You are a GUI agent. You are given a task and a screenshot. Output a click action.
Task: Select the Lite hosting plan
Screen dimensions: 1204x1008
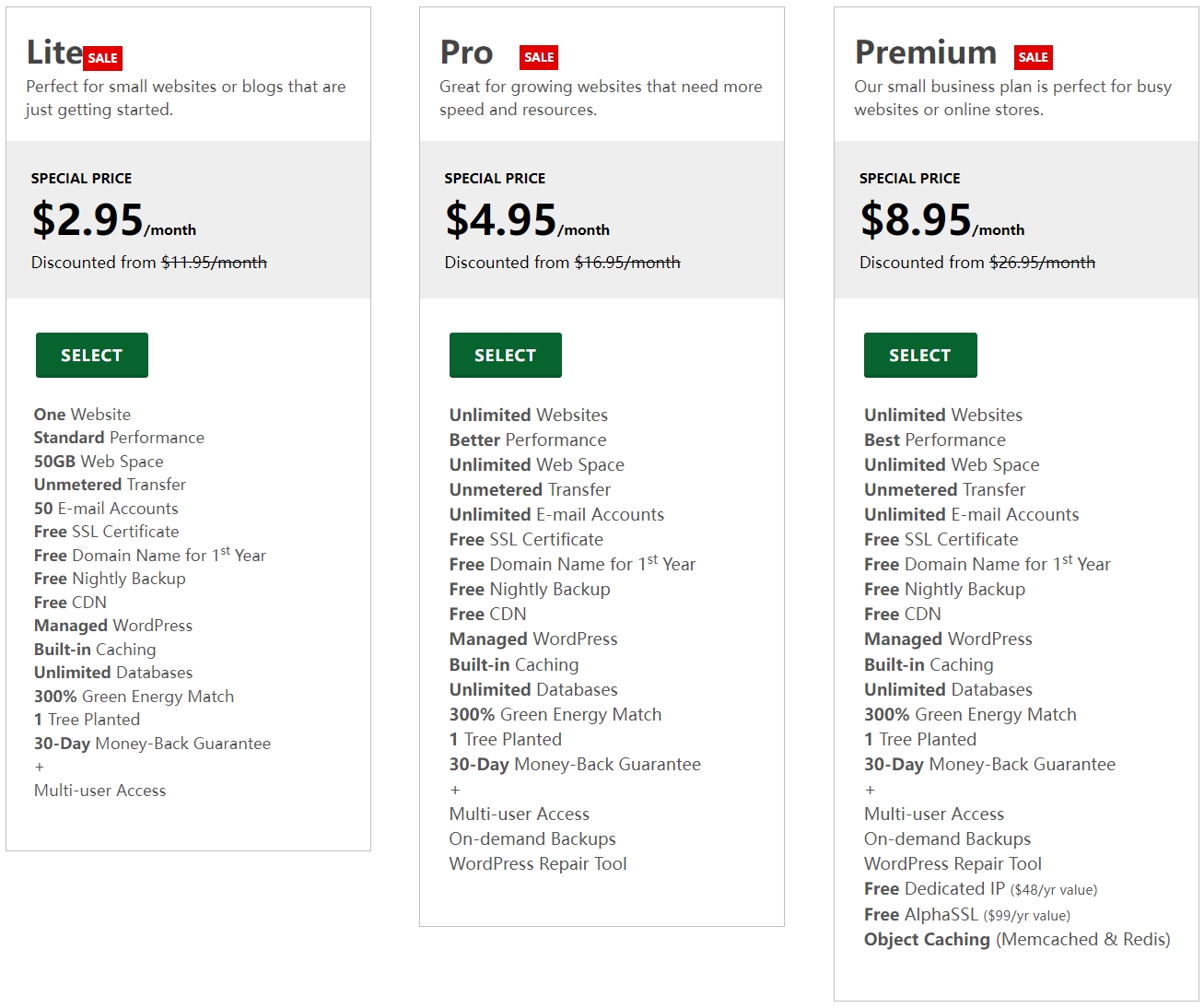pos(92,356)
